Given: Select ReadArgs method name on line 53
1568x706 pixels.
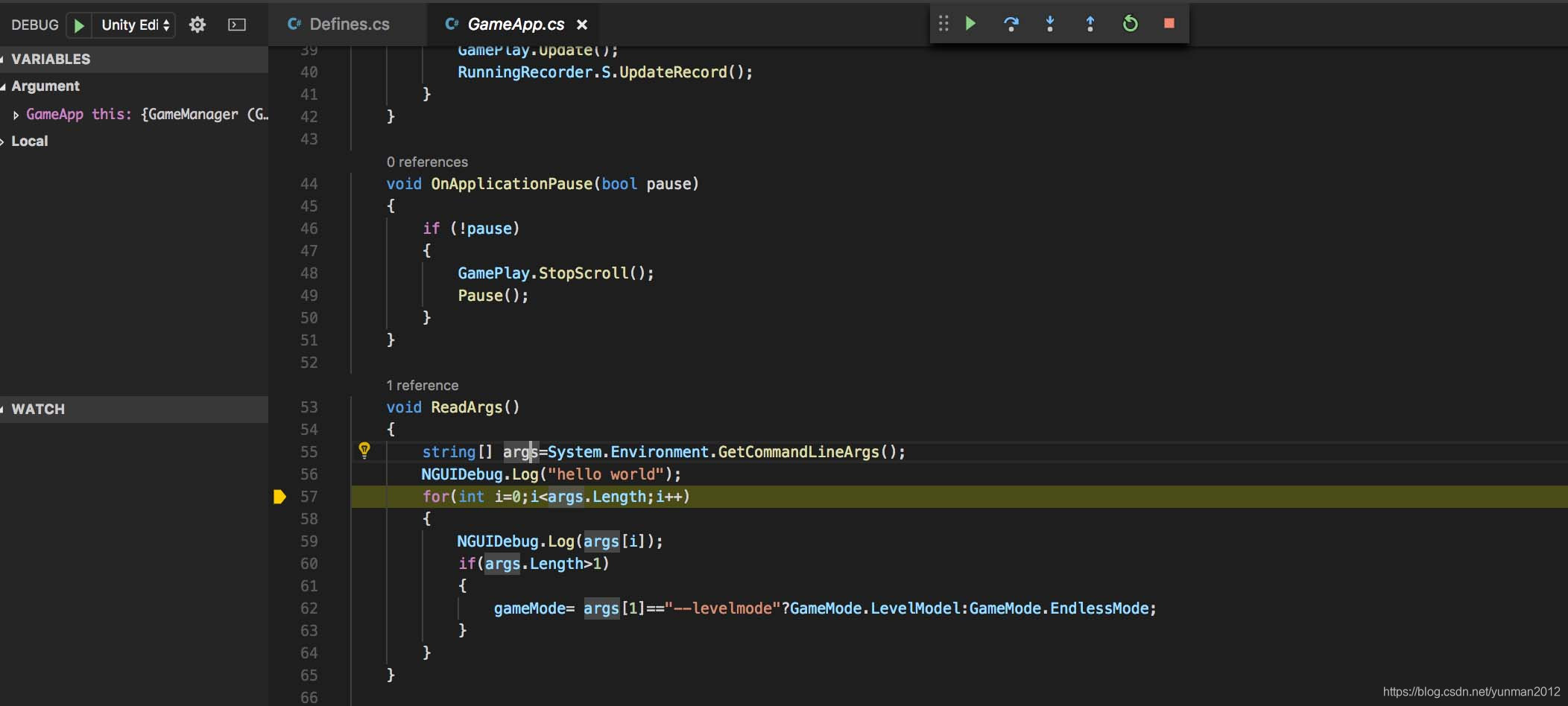Looking at the screenshot, I should coord(467,407).
